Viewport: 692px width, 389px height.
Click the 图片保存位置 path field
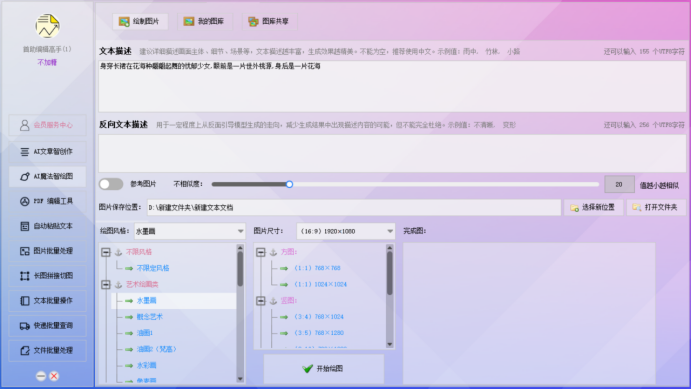pos(354,208)
